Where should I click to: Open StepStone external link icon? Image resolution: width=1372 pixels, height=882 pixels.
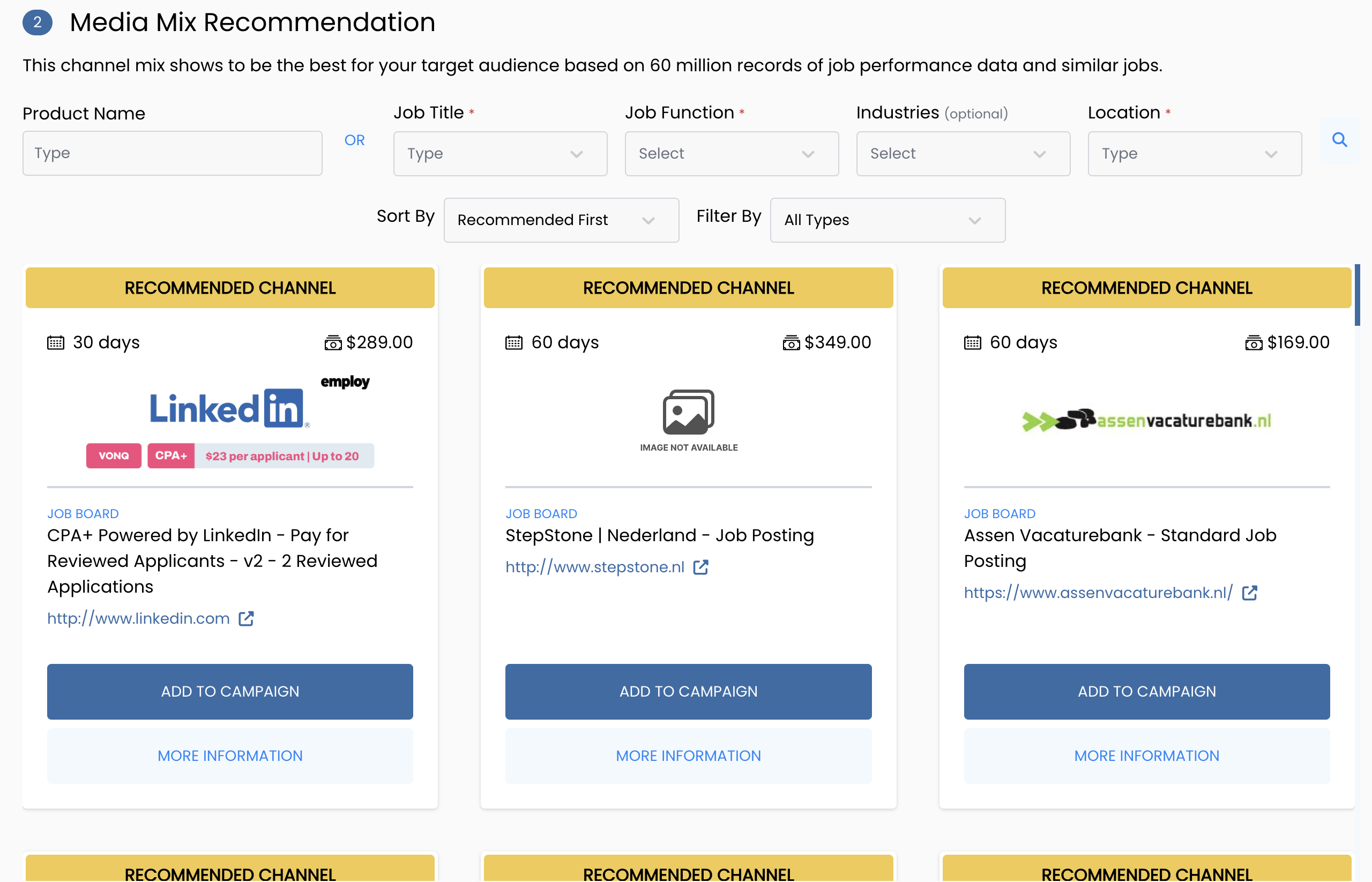[x=700, y=567]
